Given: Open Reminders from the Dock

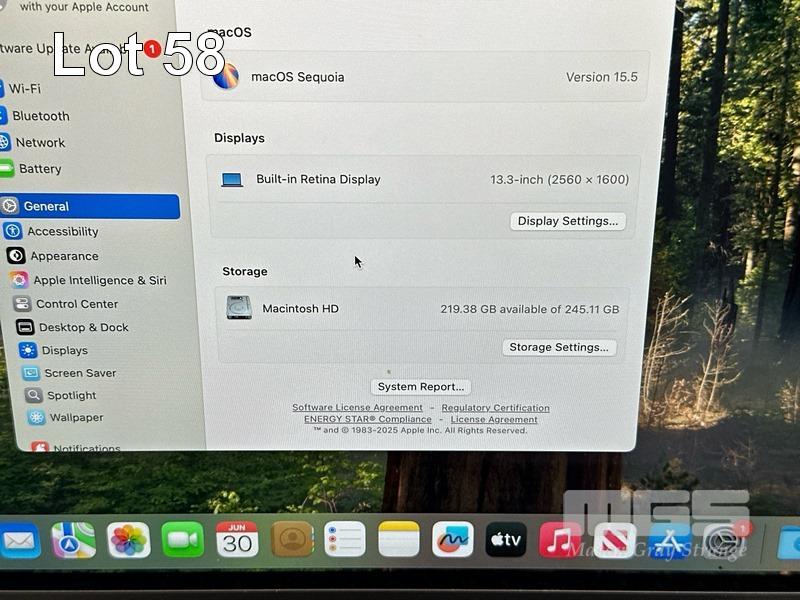Looking at the screenshot, I should [x=345, y=540].
